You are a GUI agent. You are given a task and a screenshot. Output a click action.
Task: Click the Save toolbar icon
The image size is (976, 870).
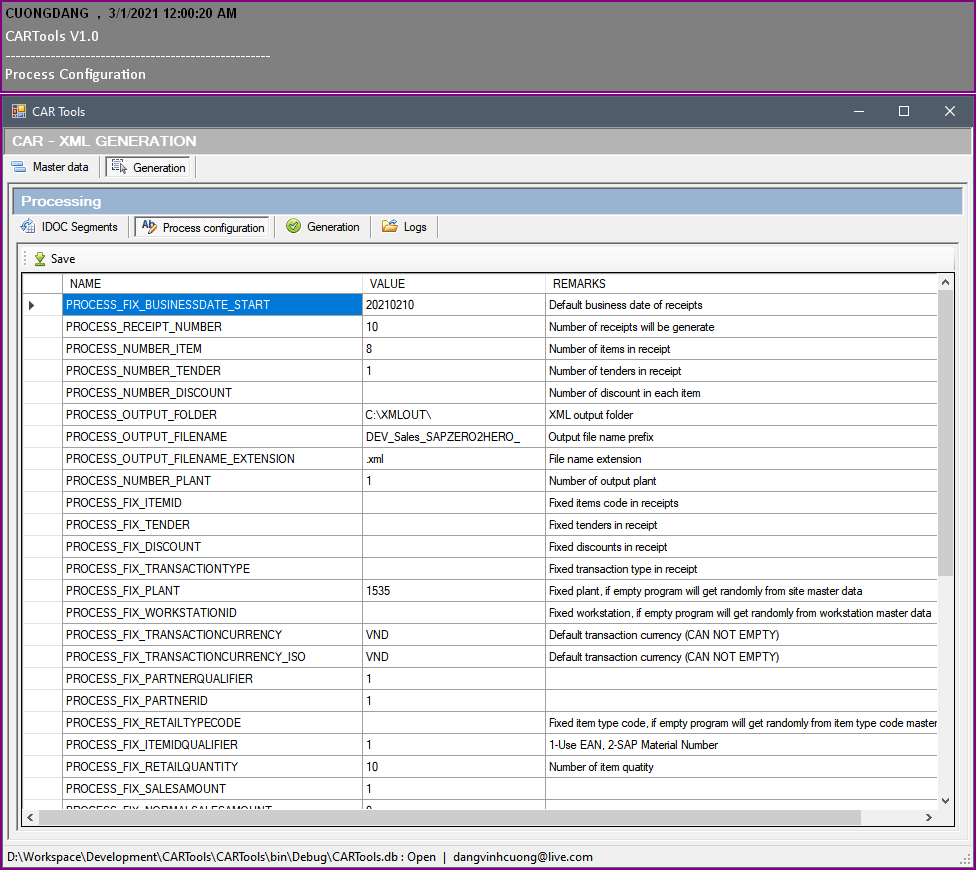40,259
